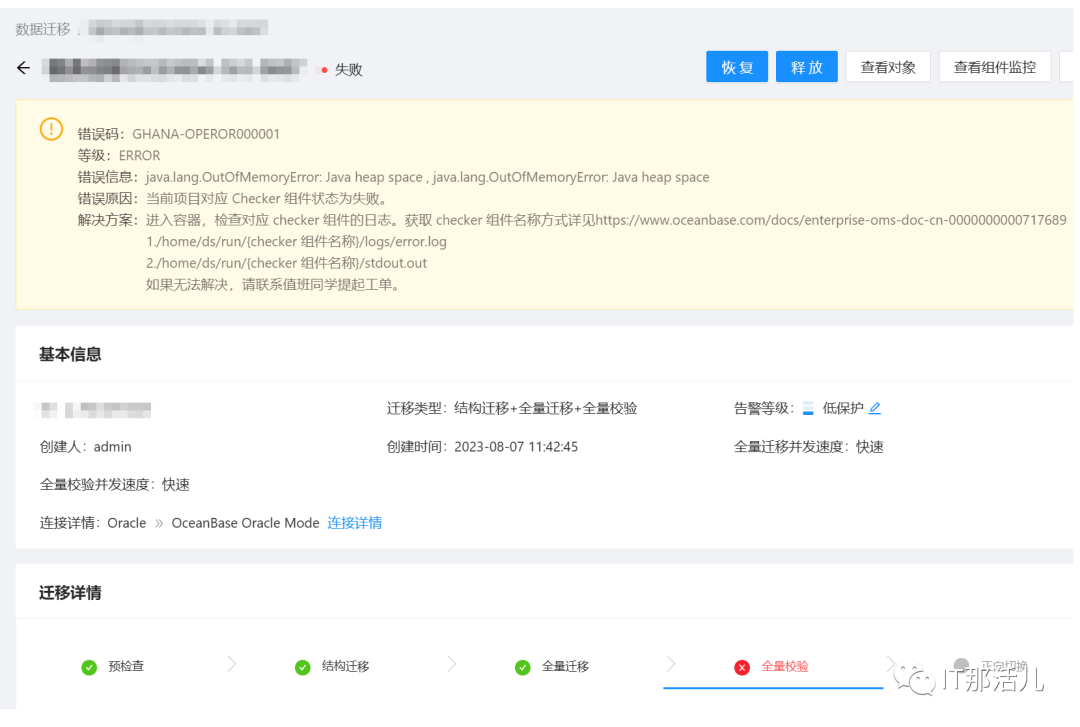Open the 连接详情 blue link
1080x727 pixels.
[354, 523]
